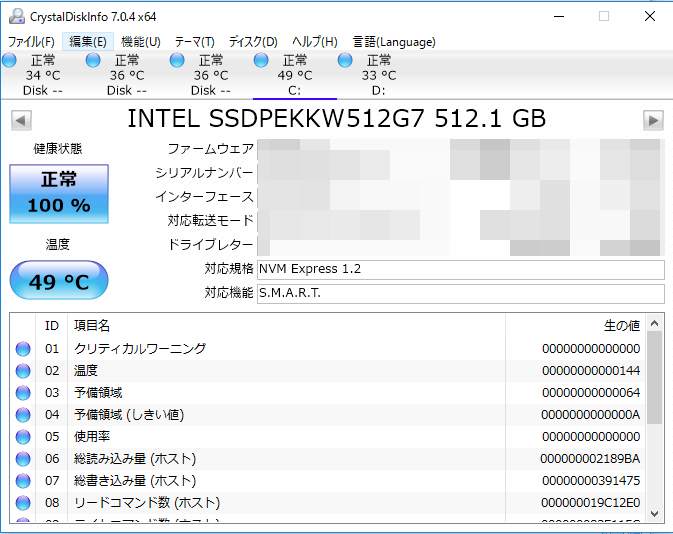673x534 pixels.
Task: Select the first 36 °C disk status orb
Action: click(x=93, y=61)
